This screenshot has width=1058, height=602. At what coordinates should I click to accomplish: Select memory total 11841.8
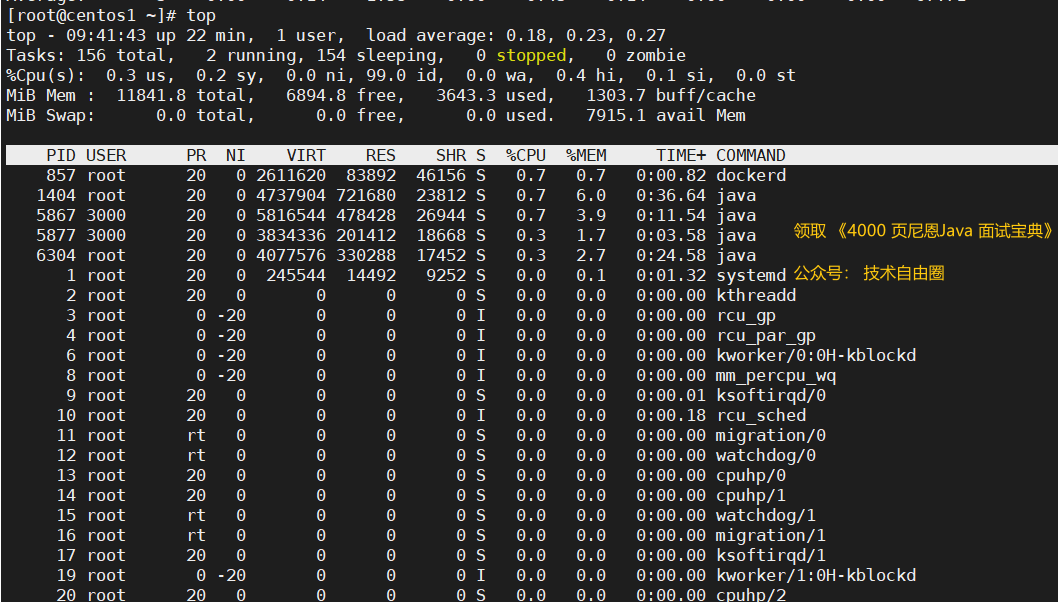coord(151,95)
